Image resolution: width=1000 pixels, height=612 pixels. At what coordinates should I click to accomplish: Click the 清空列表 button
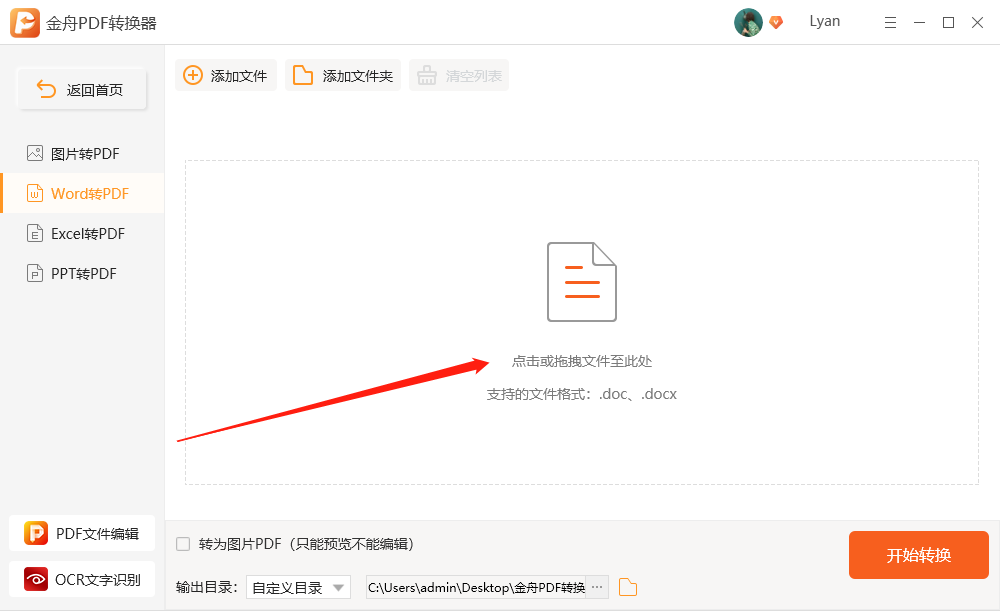(x=459, y=75)
